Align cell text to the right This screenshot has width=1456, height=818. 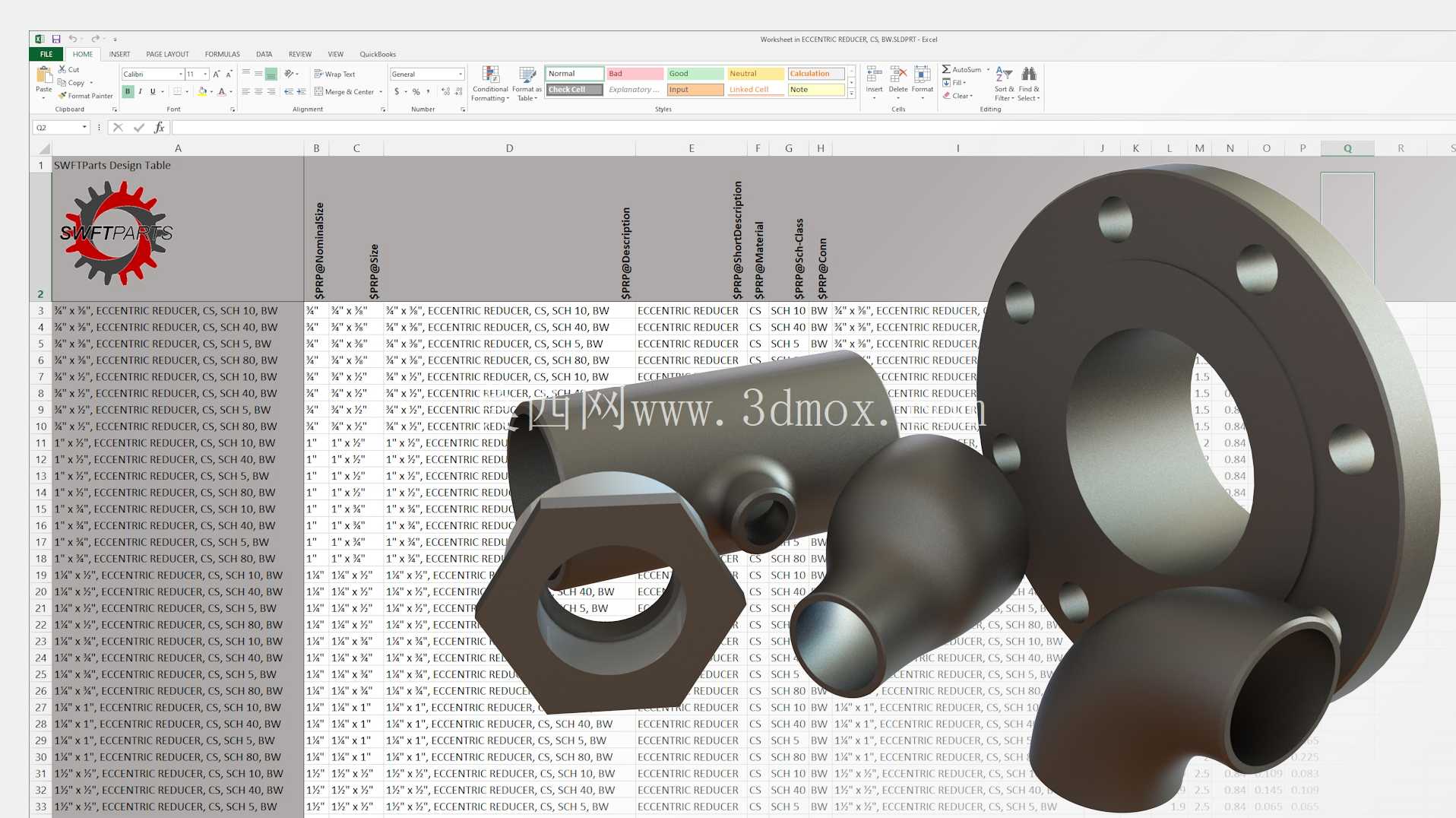271,91
